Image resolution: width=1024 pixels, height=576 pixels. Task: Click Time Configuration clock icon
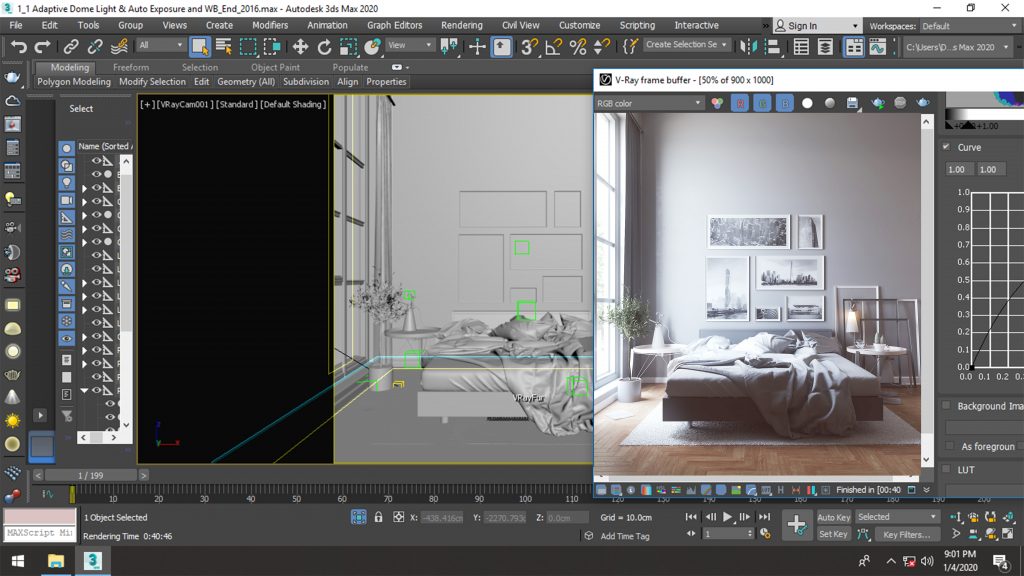click(x=765, y=534)
